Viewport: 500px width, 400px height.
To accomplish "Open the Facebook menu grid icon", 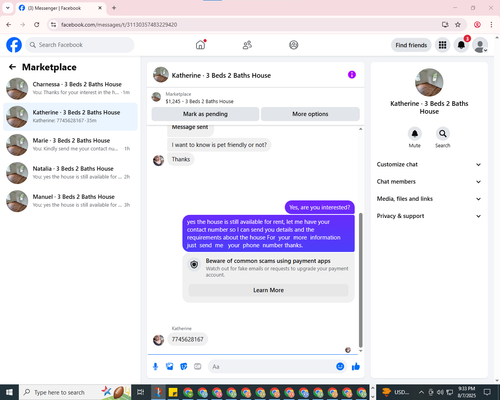I will 442,45.
